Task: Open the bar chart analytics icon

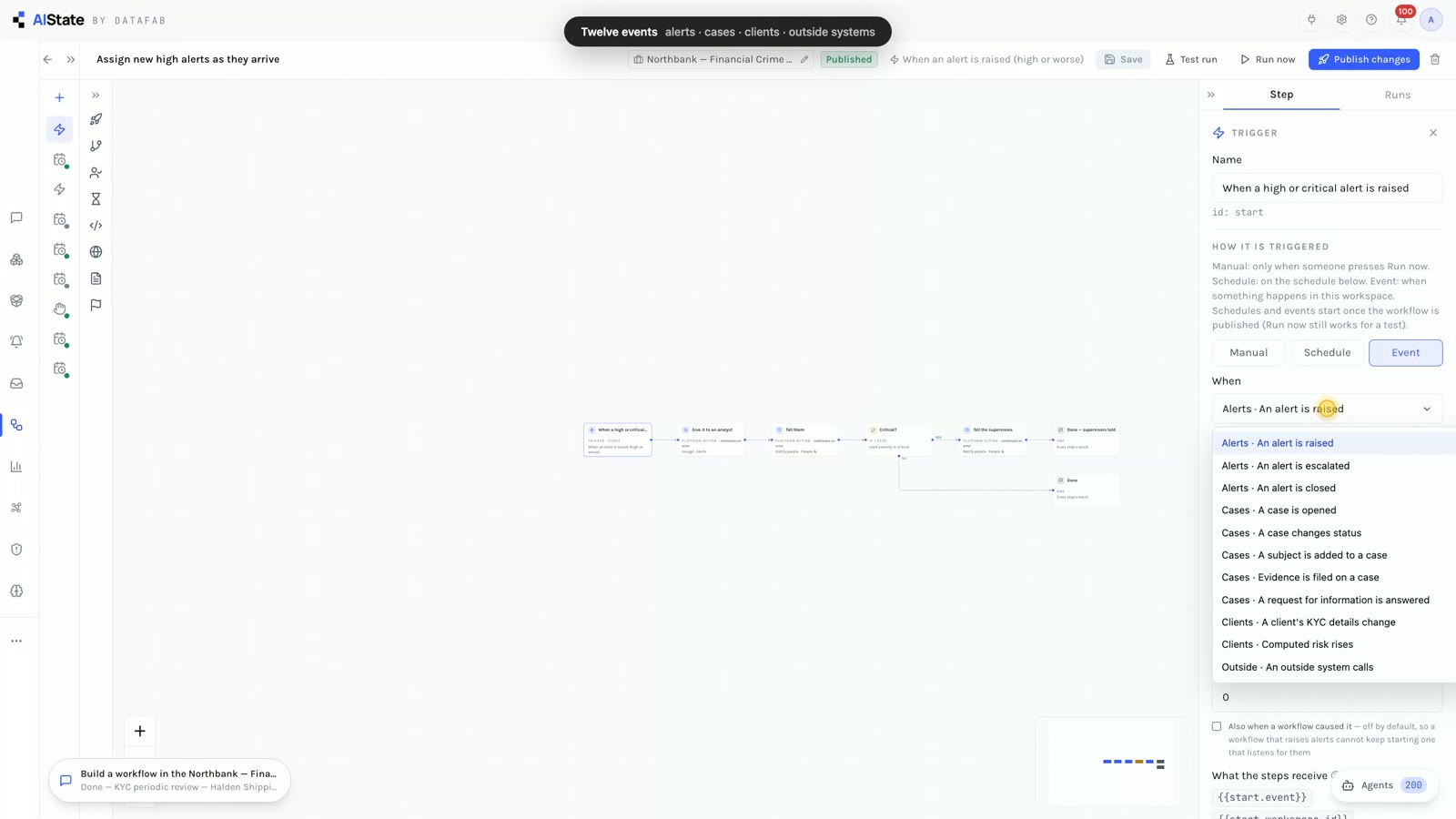Action: point(16,467)
